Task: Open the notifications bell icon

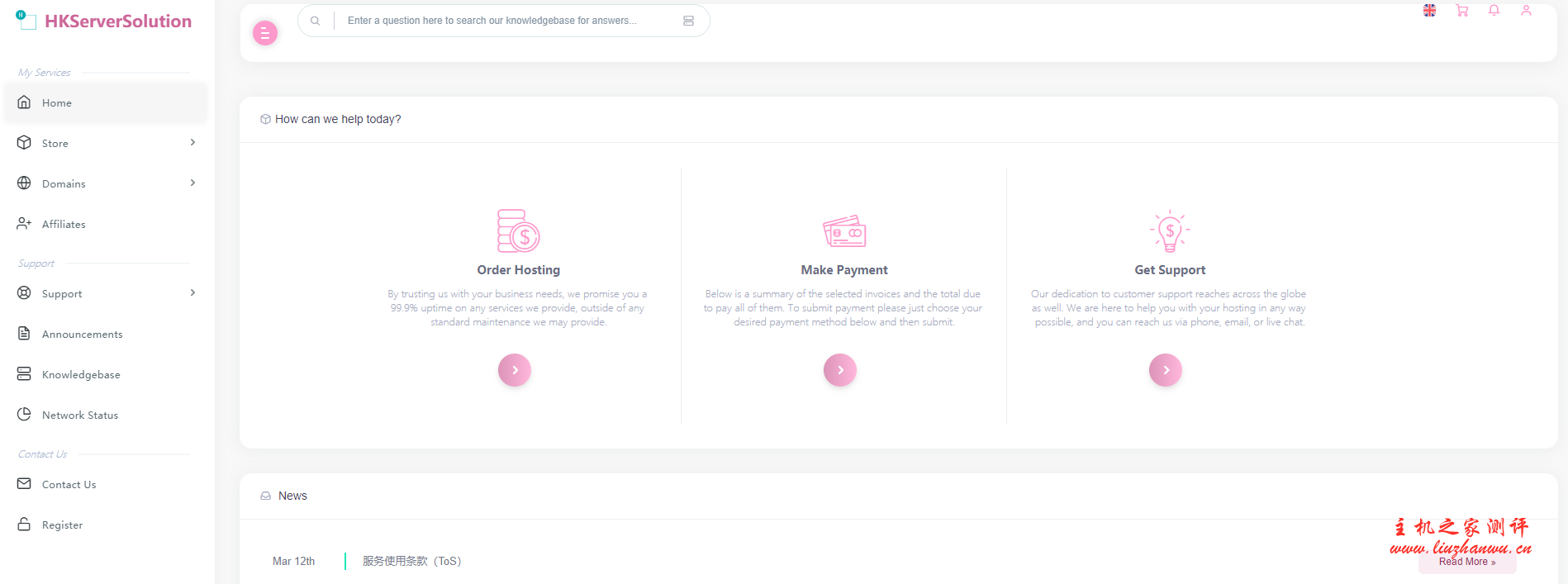Action: 1494,11
